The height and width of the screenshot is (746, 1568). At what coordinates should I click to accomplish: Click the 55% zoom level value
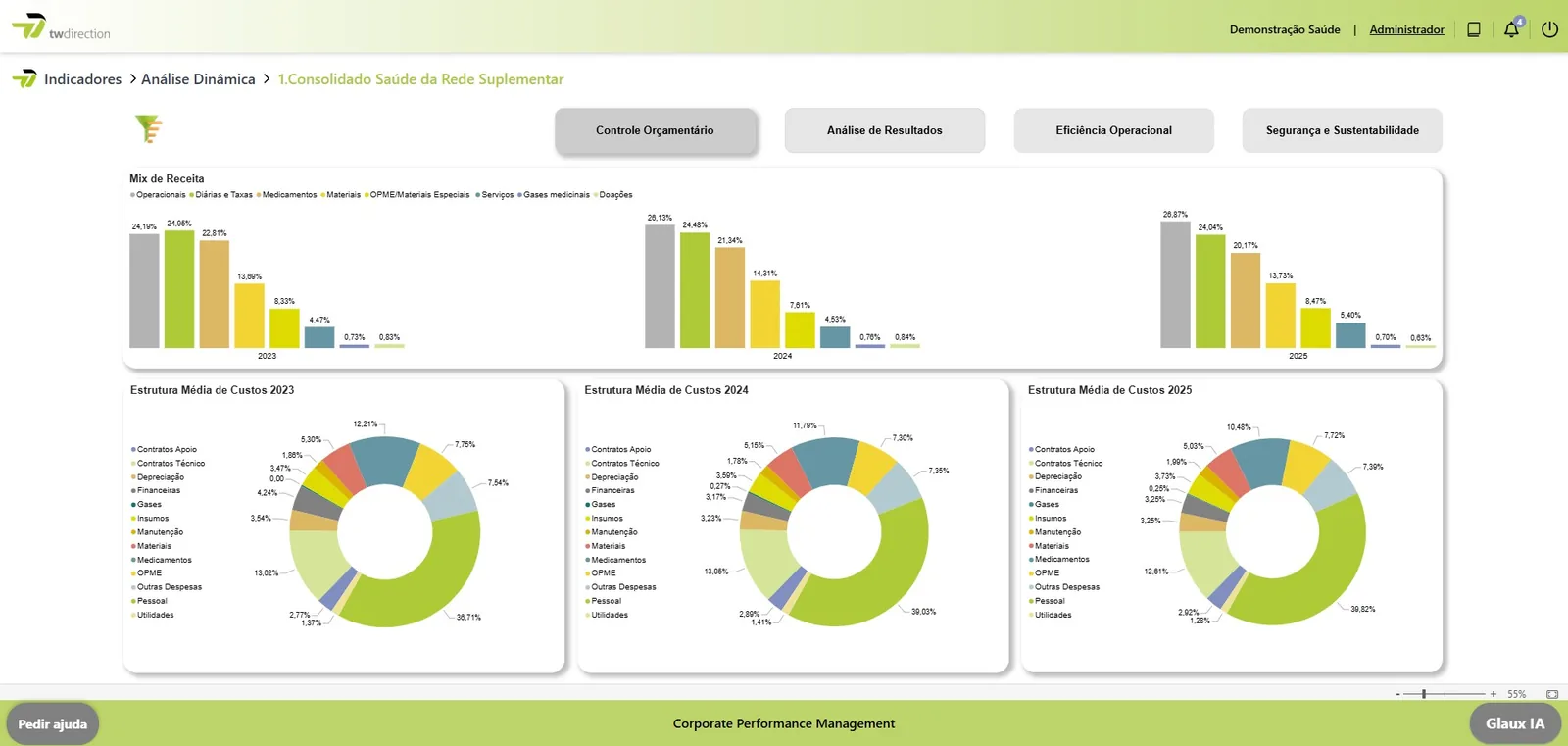pyautogui.click(x=1517, y=694)
